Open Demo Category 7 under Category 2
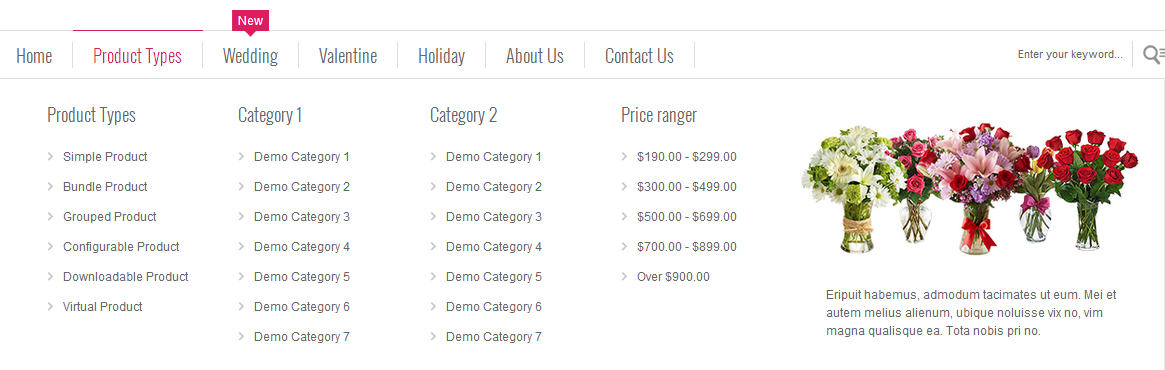 pyautogui.click(x=494, y=337)
